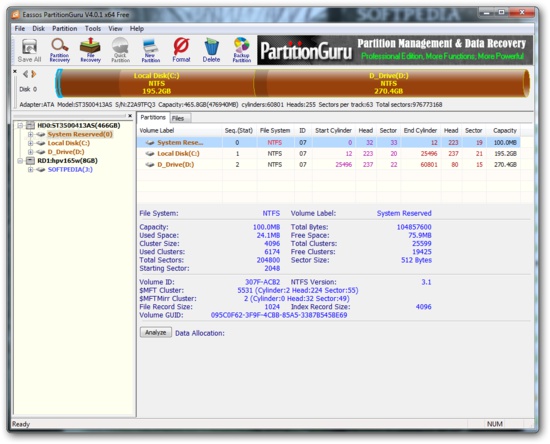550x444 pixels.
Task: Select Local Disk(C:) in tree
Action: pos(69,143)
